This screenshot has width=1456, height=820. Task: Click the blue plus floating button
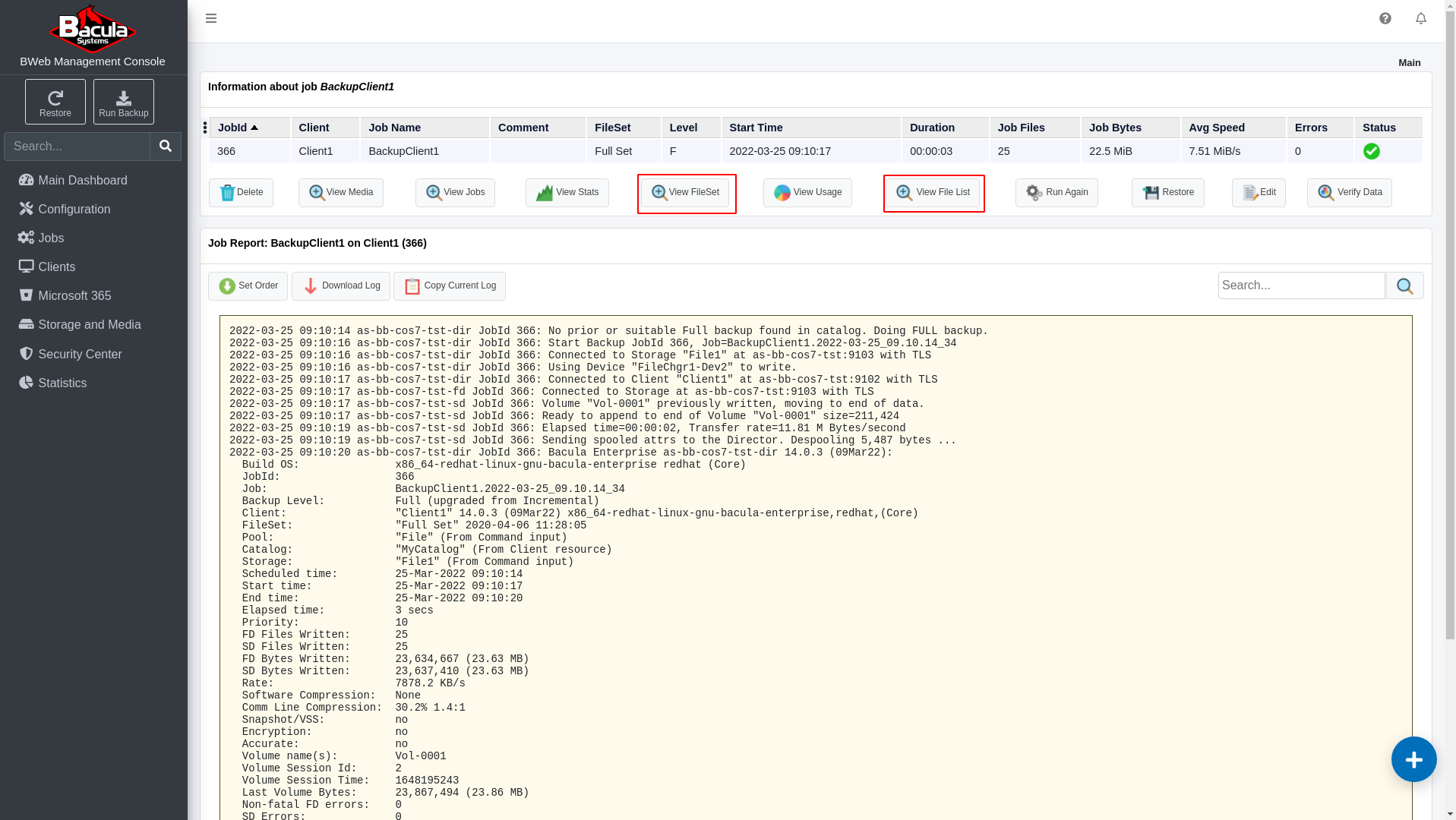(1414, 759)
